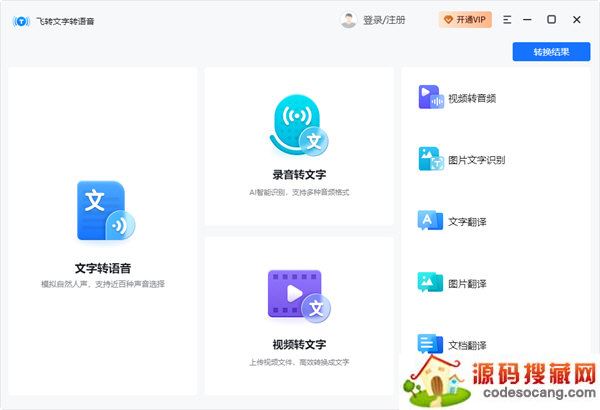600x410 pixels.
Task: Close the application window
Action: point(577,20)
